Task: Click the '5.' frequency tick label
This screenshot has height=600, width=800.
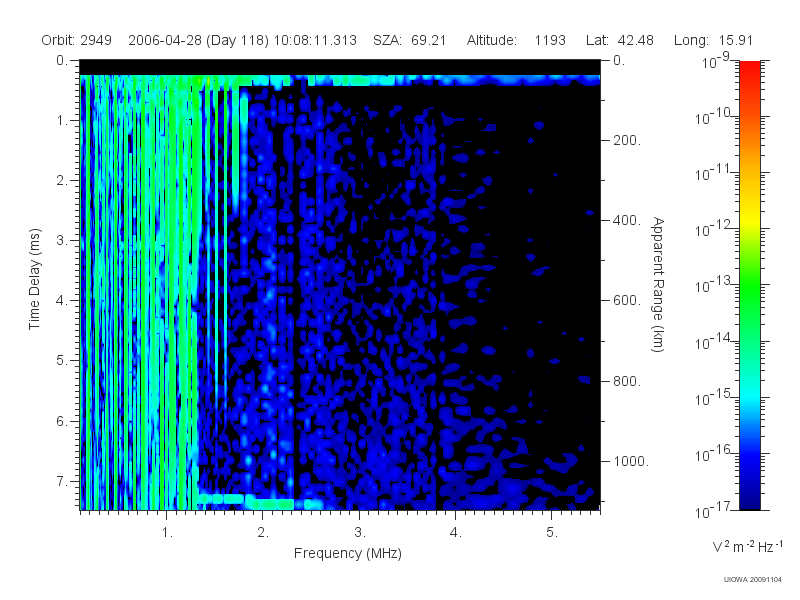Action: tap(552, 533)
